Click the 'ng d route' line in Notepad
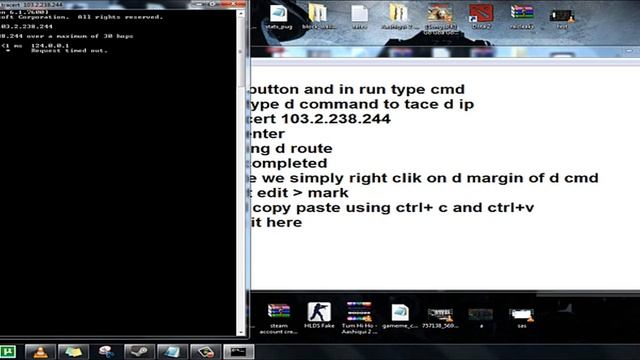 click(291, 148)
